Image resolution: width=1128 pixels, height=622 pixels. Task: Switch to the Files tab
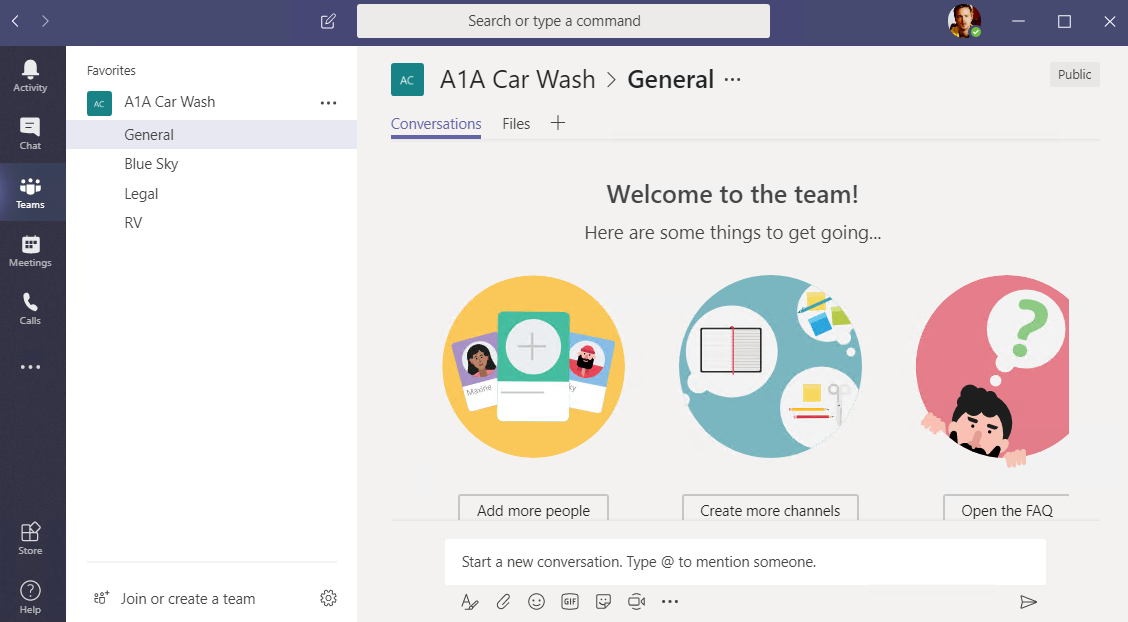point(516,124)
